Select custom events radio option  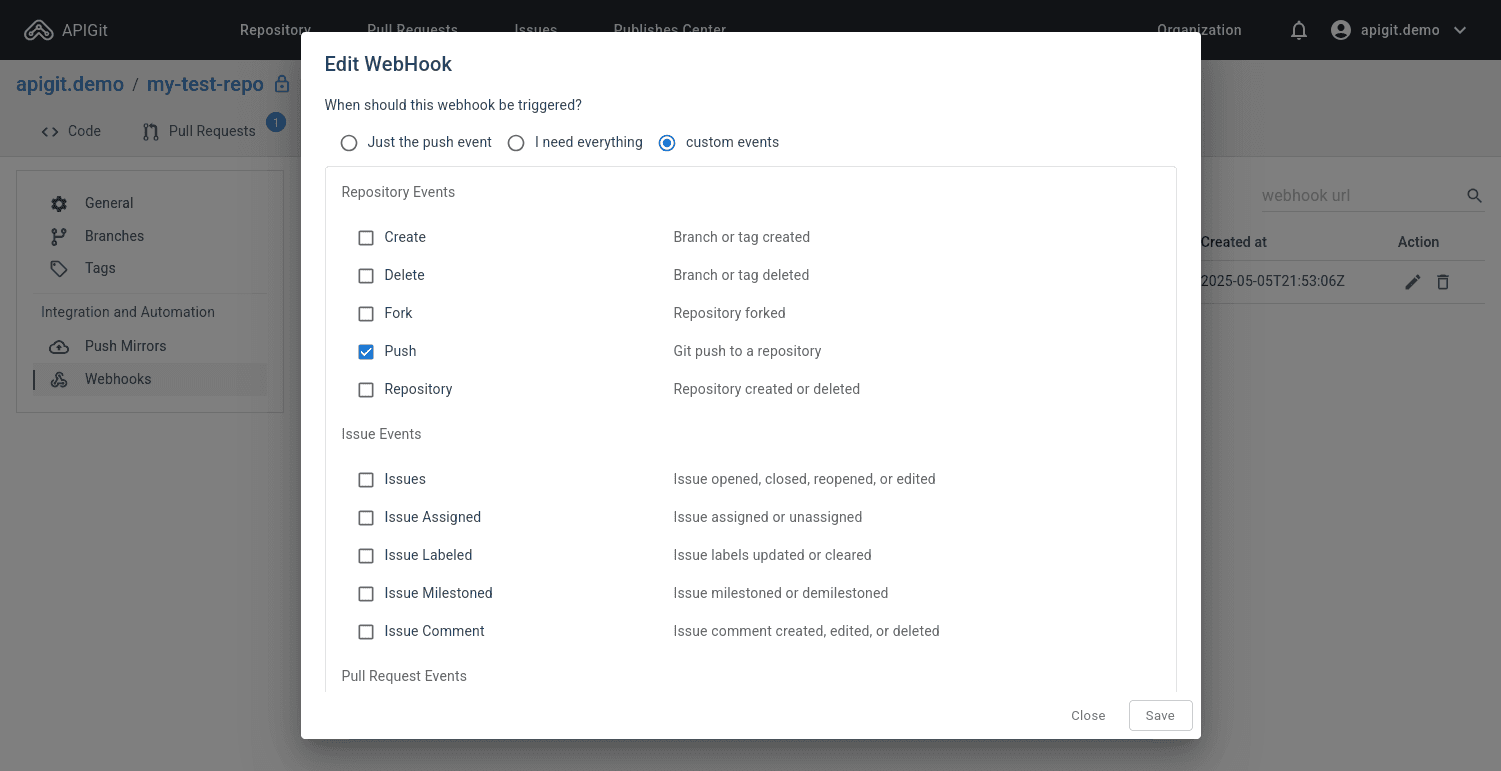pyautogui.click(x=667, y=143)
